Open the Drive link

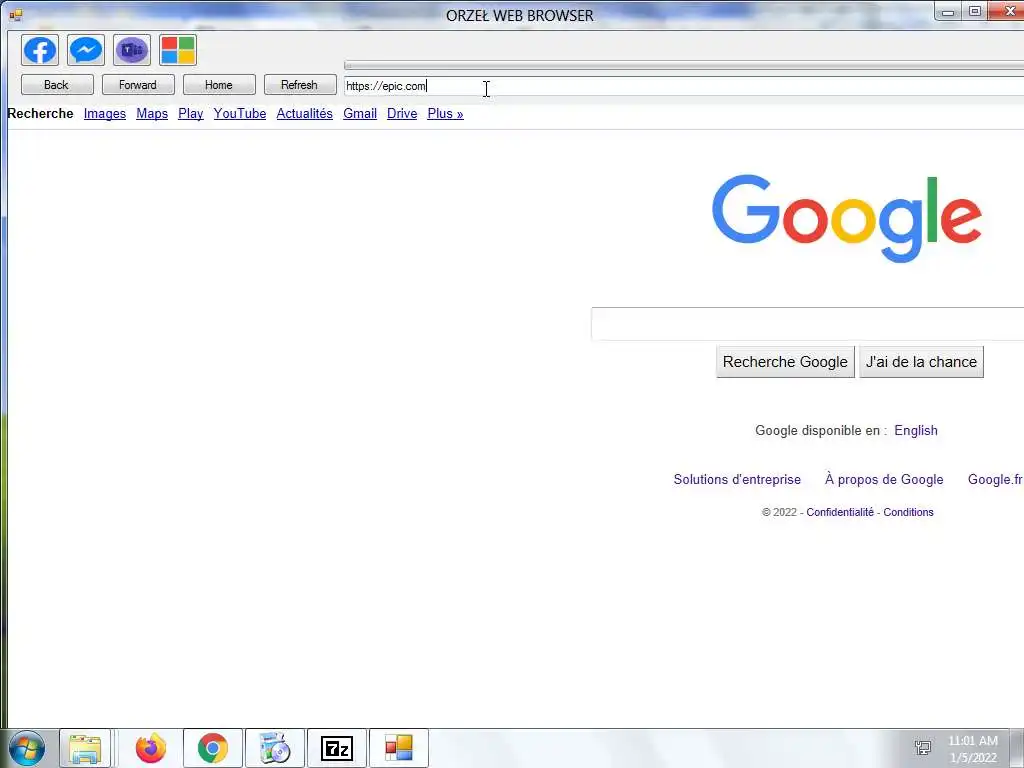coord(402,114)
